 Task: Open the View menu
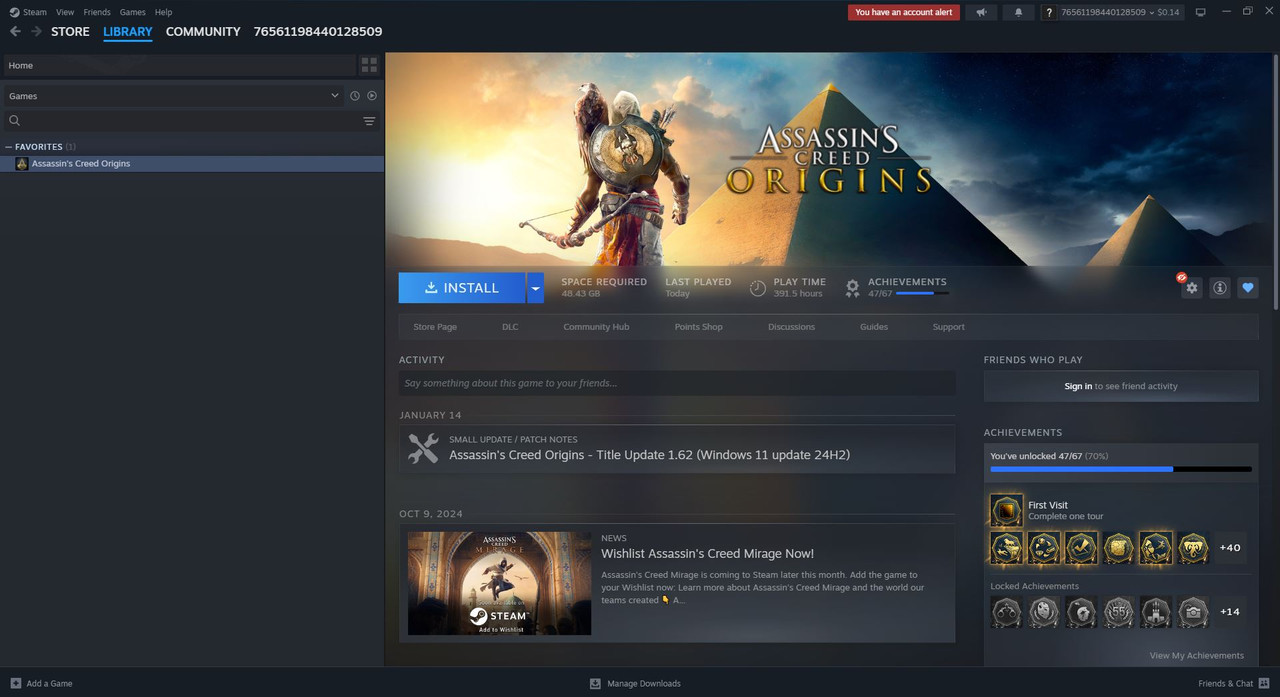(x=65, y=12)
